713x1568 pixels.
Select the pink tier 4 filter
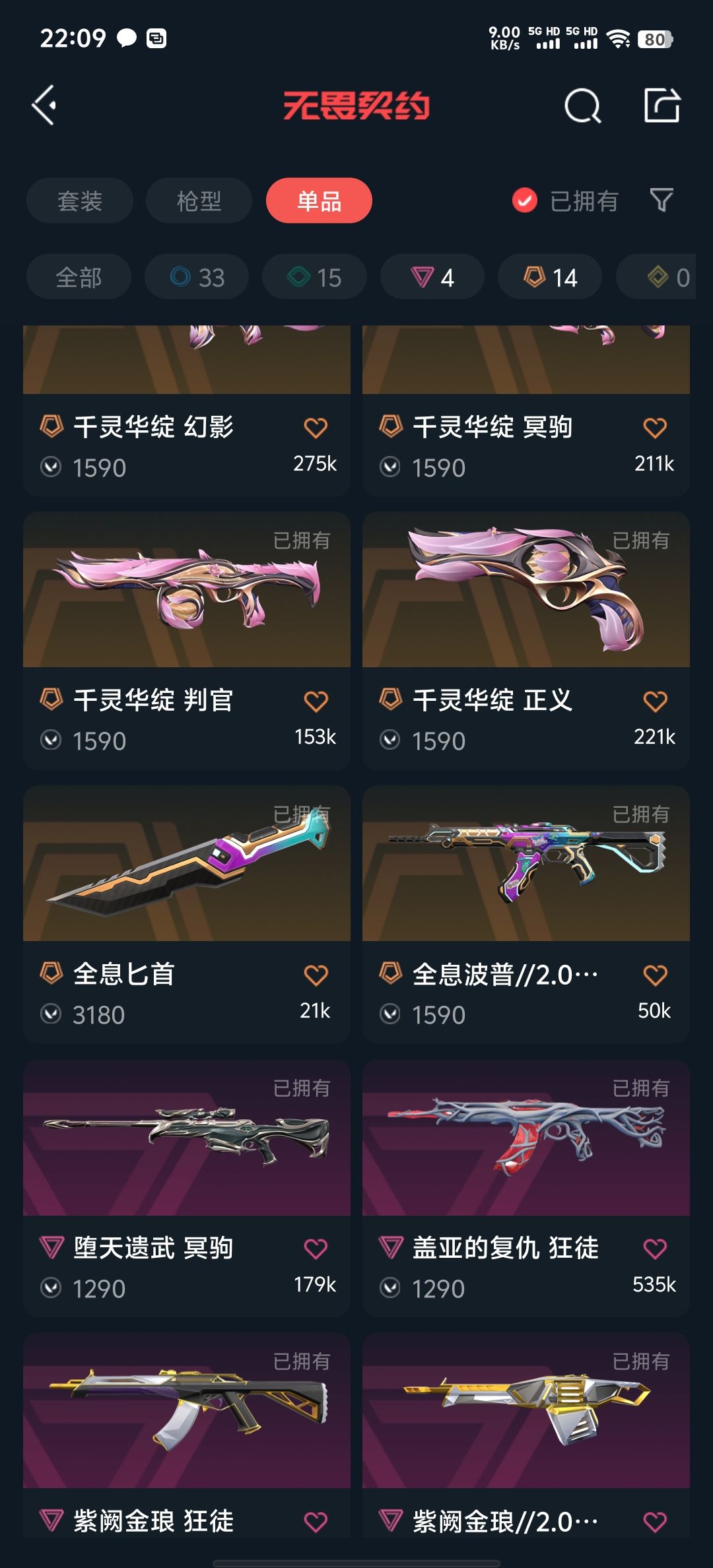click(x=432, y=277)
